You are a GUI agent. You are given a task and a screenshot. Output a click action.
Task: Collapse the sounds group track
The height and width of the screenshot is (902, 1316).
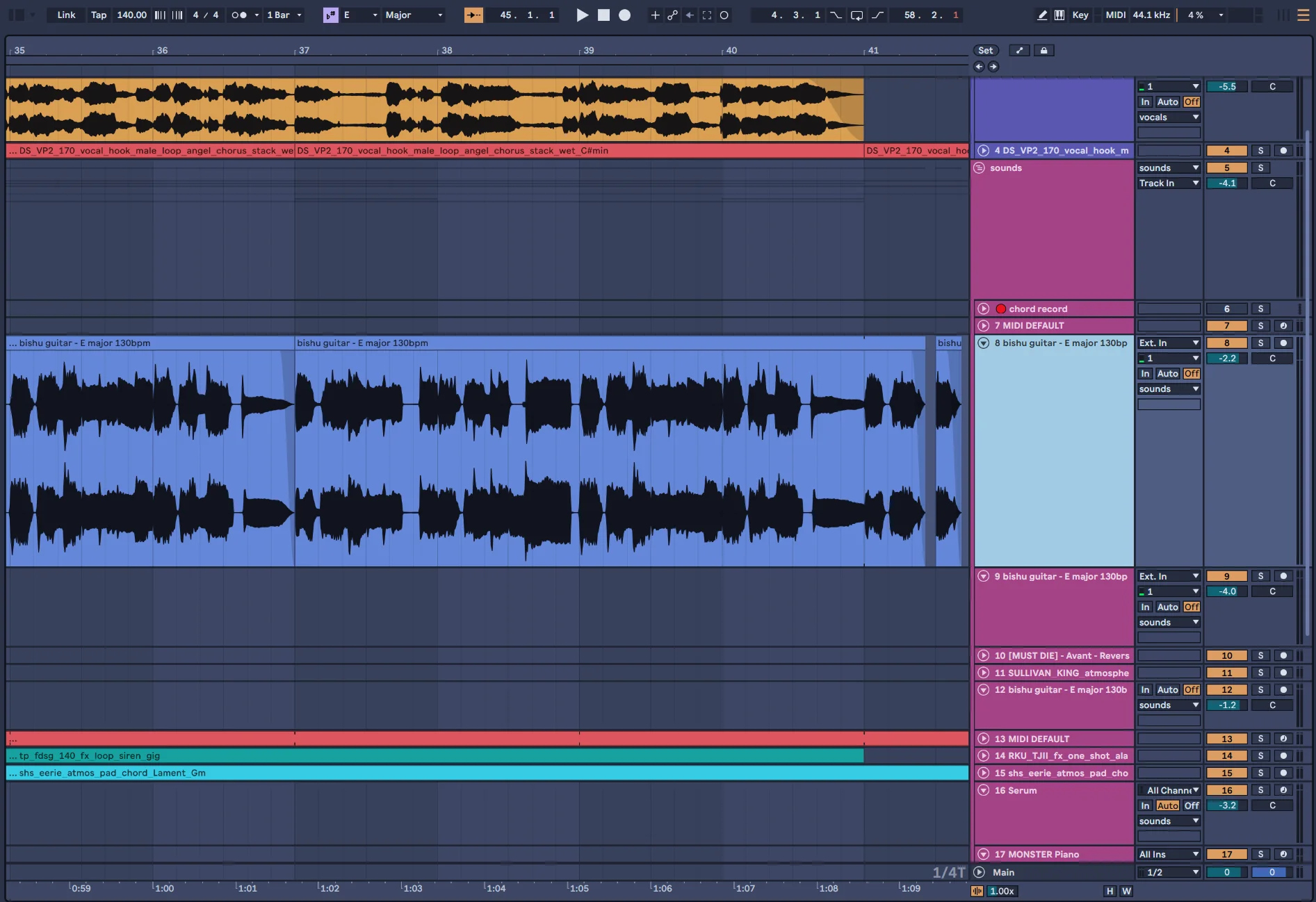click(x=980, y=167)
